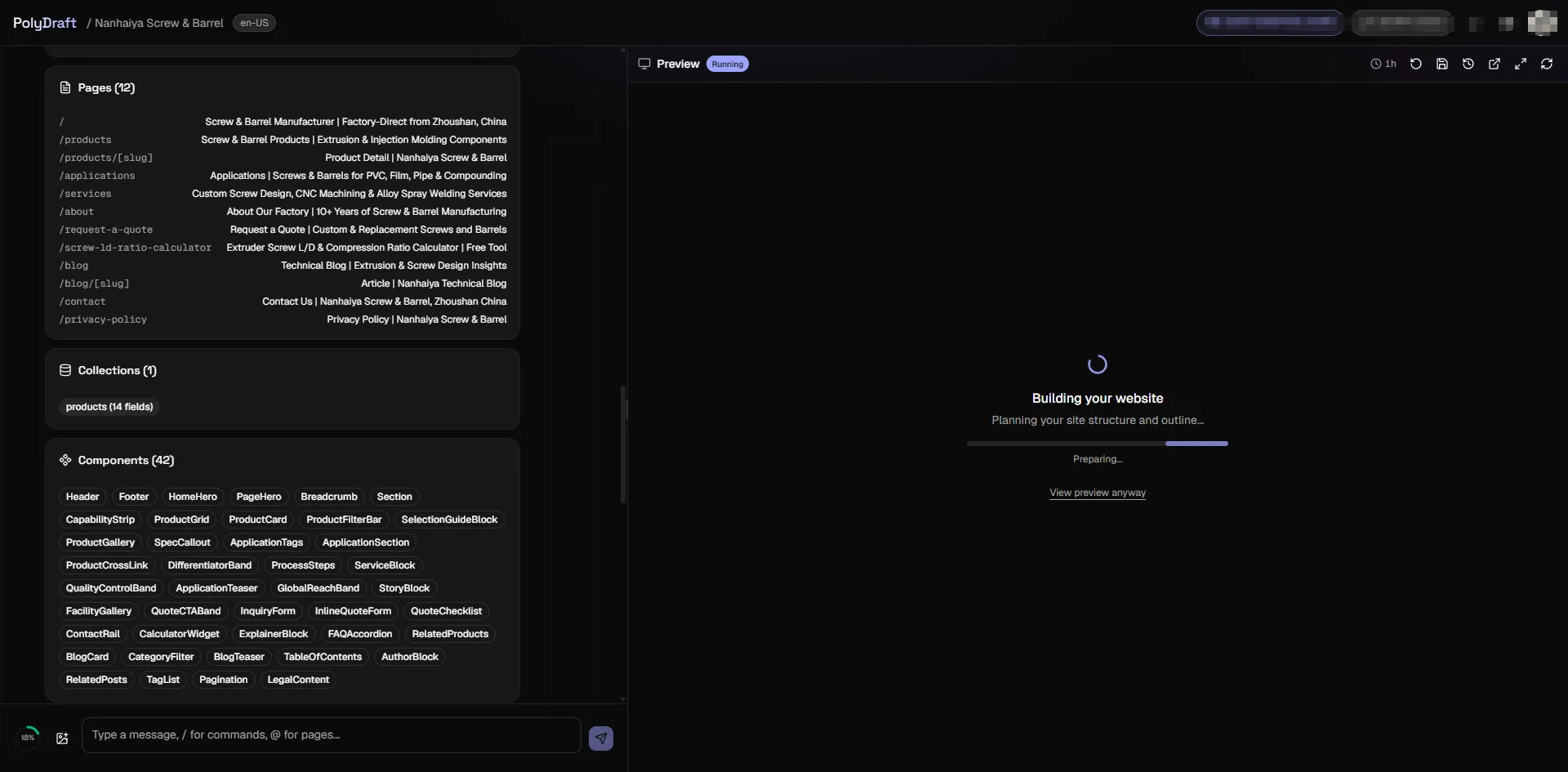Viewport: 1568px width, 772px height.
Task: Select the products (14 fields) collection chip
Action: [x=109, y=407]
